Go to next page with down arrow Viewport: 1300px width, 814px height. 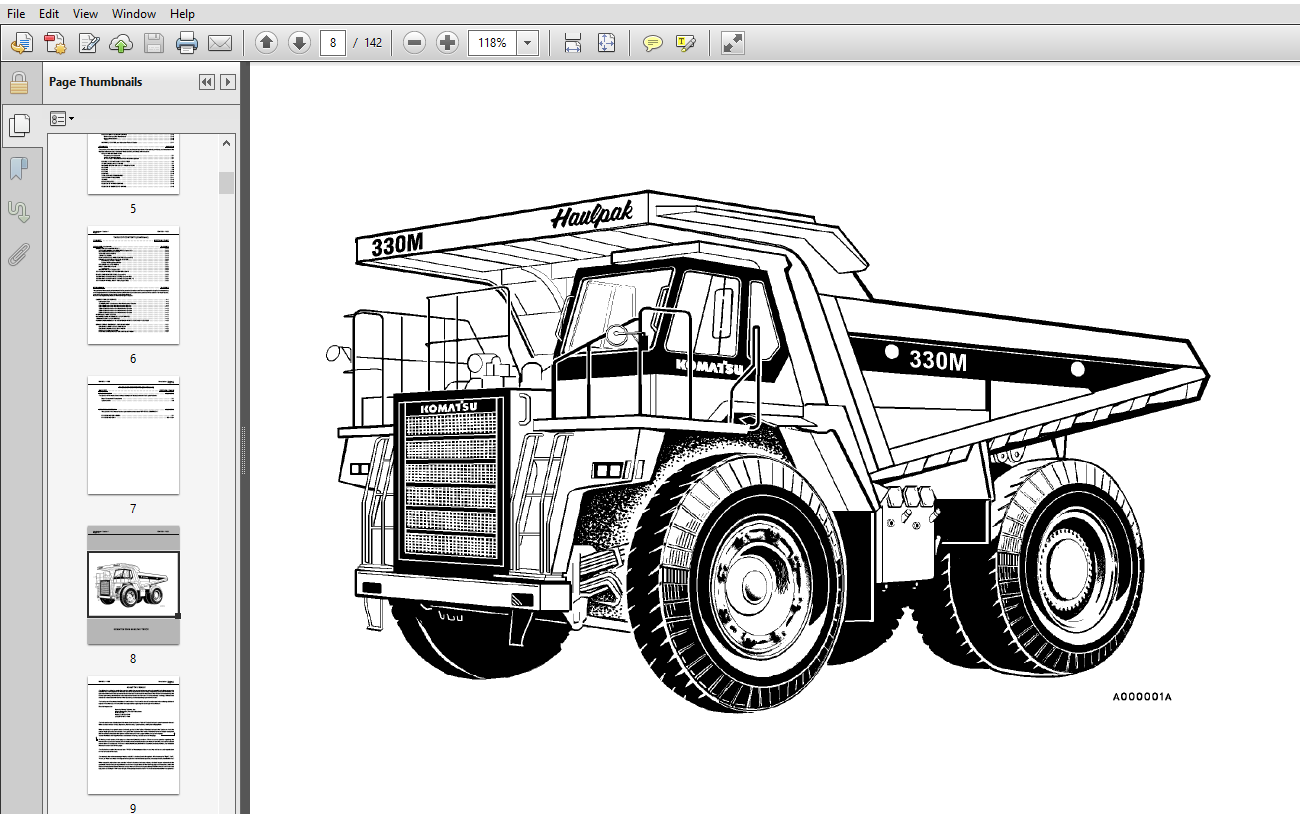299,43
